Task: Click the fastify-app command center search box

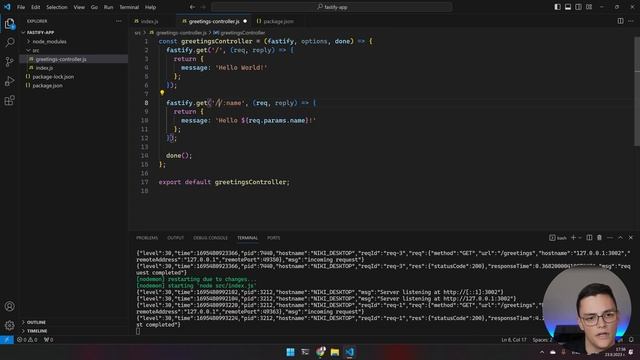Action: click(332, 7)
